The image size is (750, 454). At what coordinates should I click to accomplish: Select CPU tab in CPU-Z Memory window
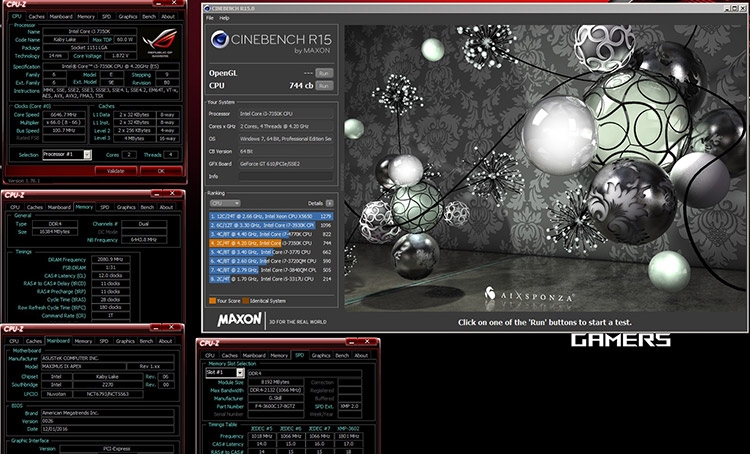coord(15,207)
